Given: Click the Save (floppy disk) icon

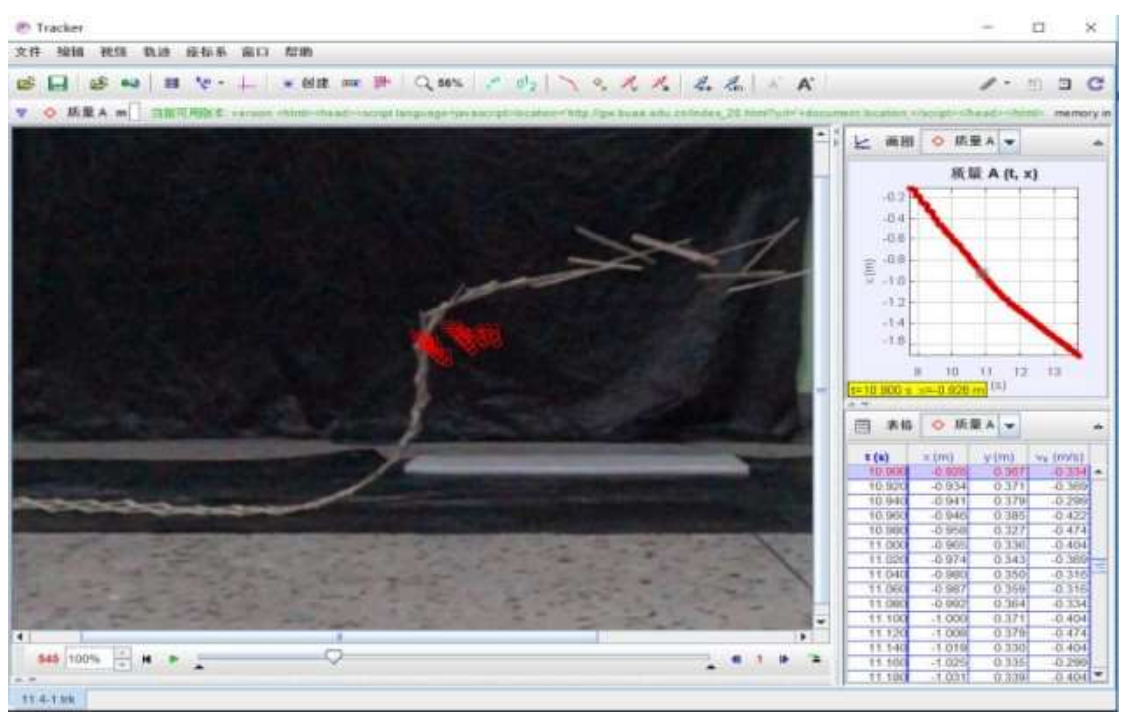Looking at the screenshot, I should (x=58, y=83).
